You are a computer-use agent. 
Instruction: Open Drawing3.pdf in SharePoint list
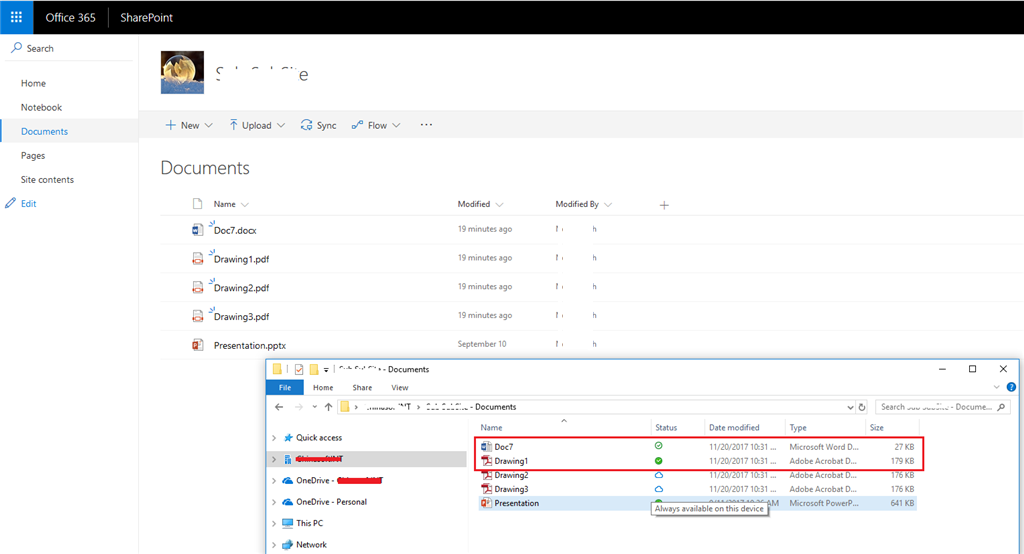click(242, 317)
